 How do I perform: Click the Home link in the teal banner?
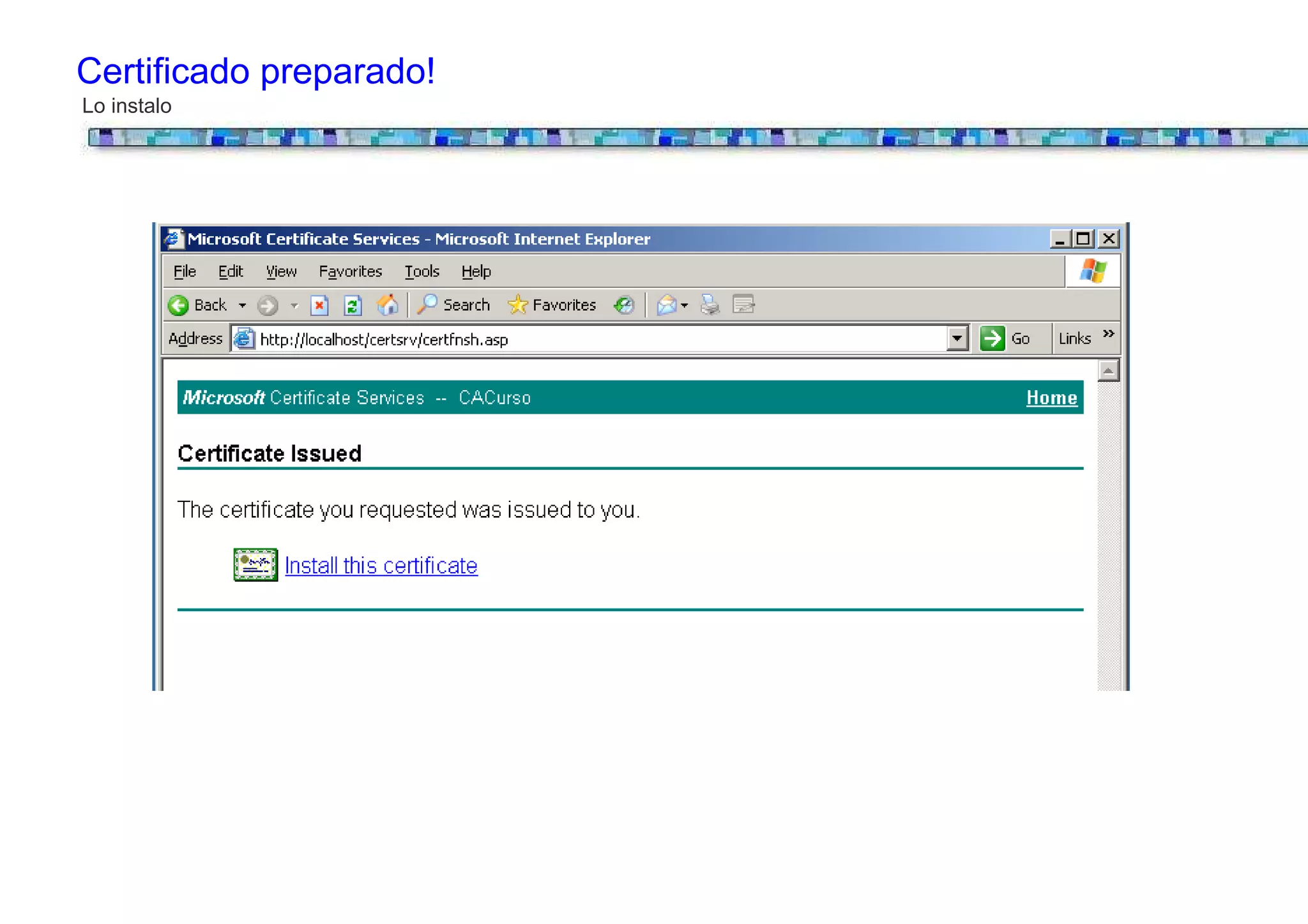pyautogui.click(x=1051, y=398)
